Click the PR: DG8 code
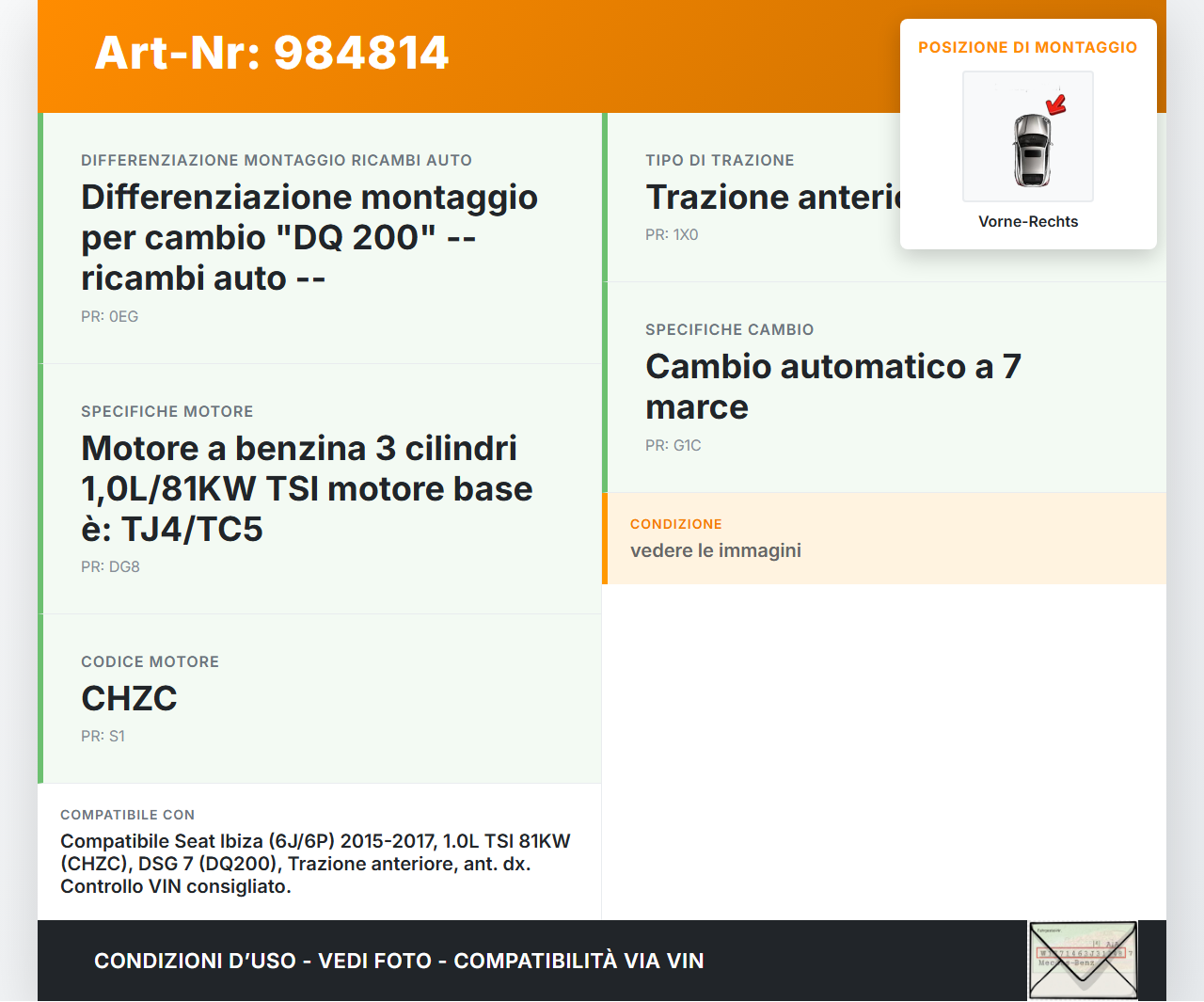1204x1002 pixels. tap(110, 567)
